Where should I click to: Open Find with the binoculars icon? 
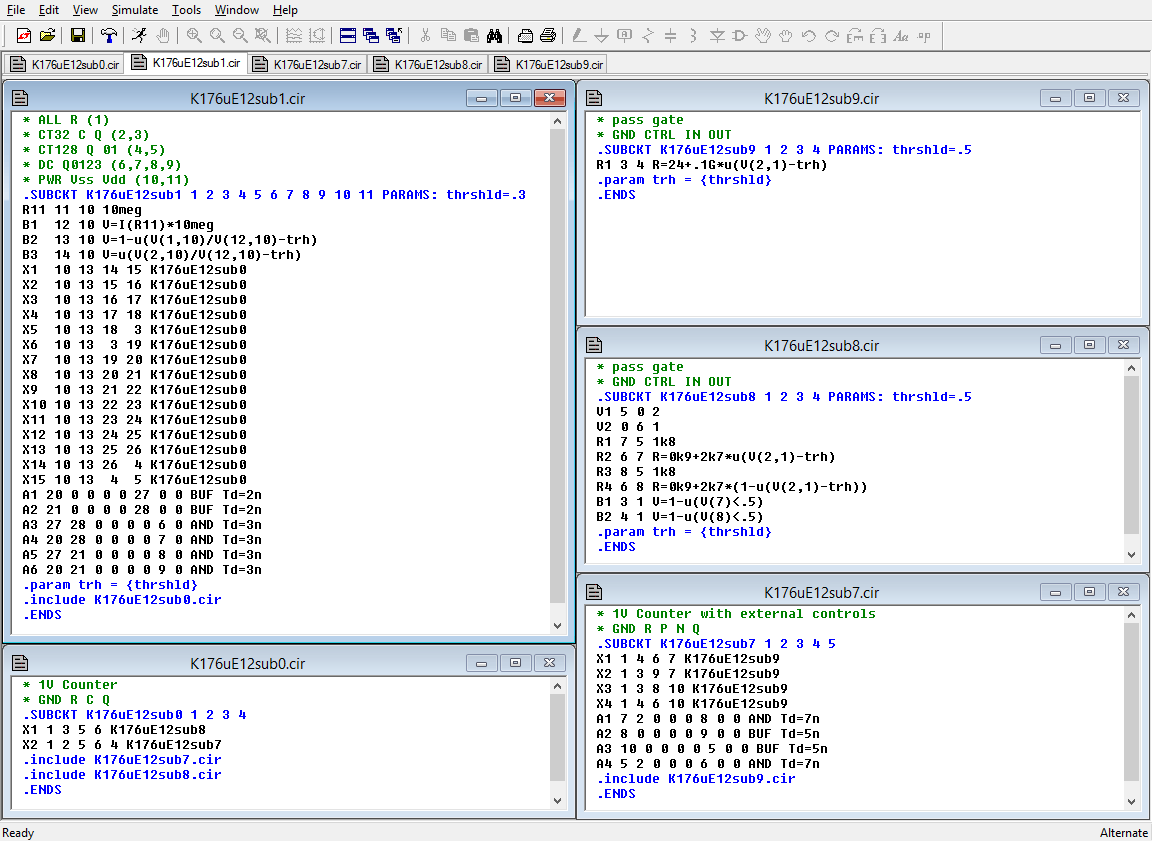pyautogui.click(x=494, y=36)
